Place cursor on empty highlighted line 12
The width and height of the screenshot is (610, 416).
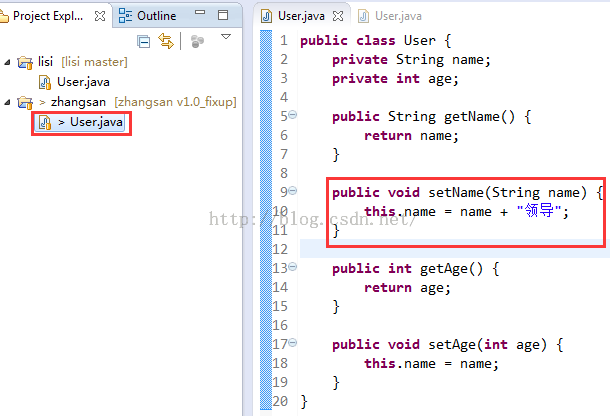455,249
